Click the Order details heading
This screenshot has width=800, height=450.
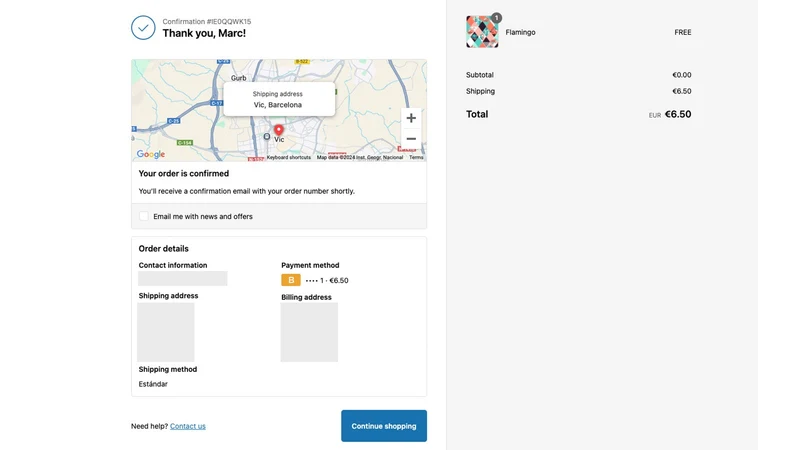point(163,248)
